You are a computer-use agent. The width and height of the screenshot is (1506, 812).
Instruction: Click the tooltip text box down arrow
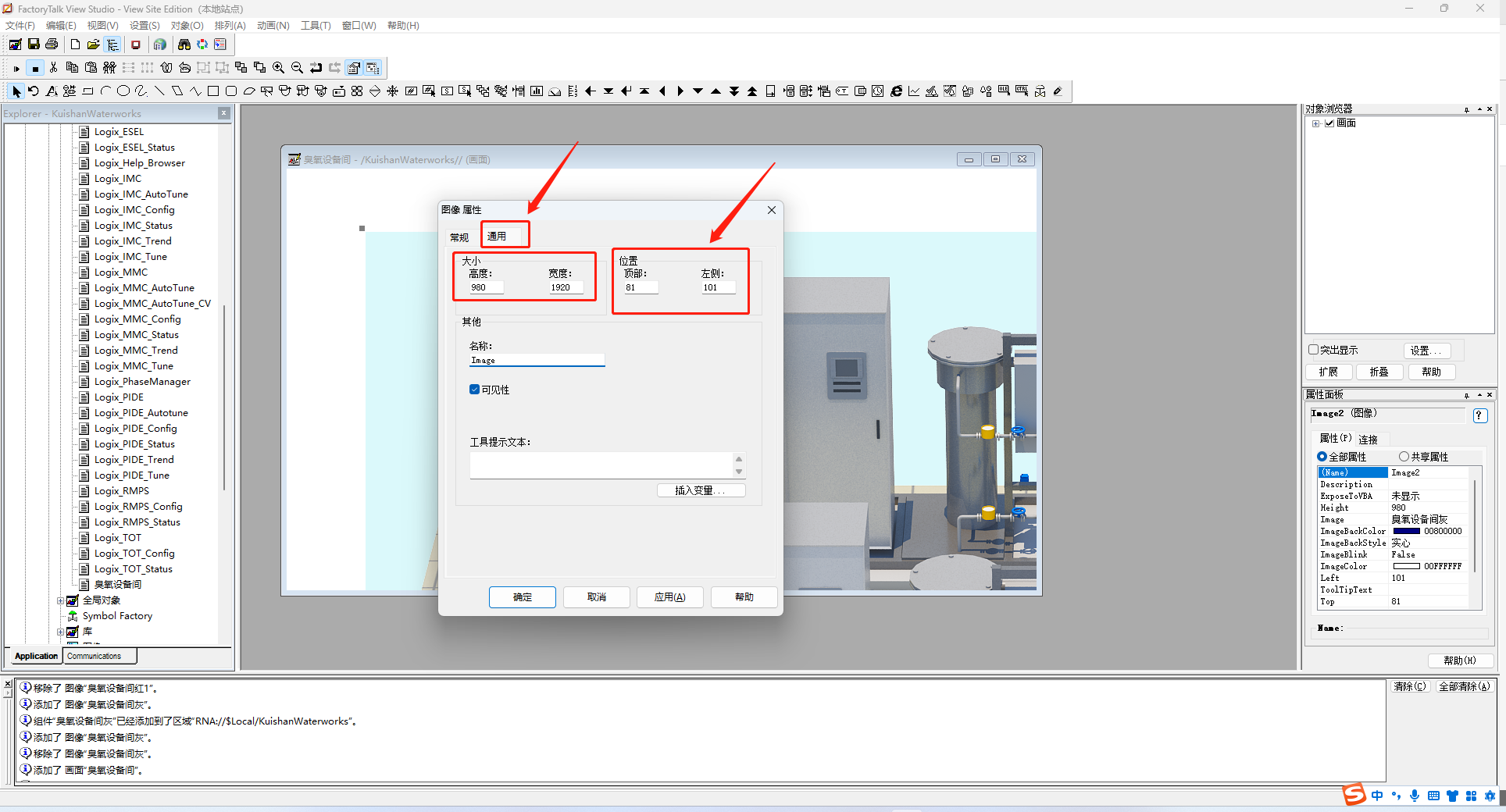click(x=739, y=472)
